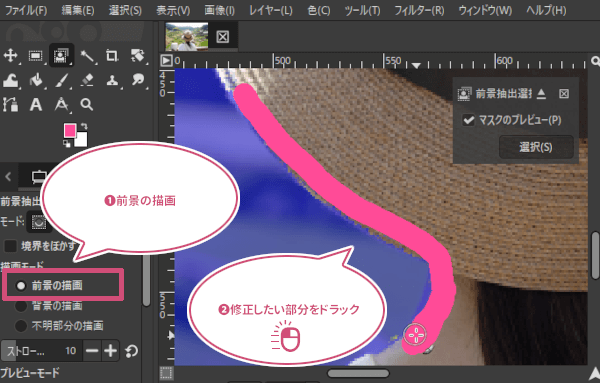Toggle マスクのプレビュー(P) checkbox
600x383 pixels.
pos(468,120)
